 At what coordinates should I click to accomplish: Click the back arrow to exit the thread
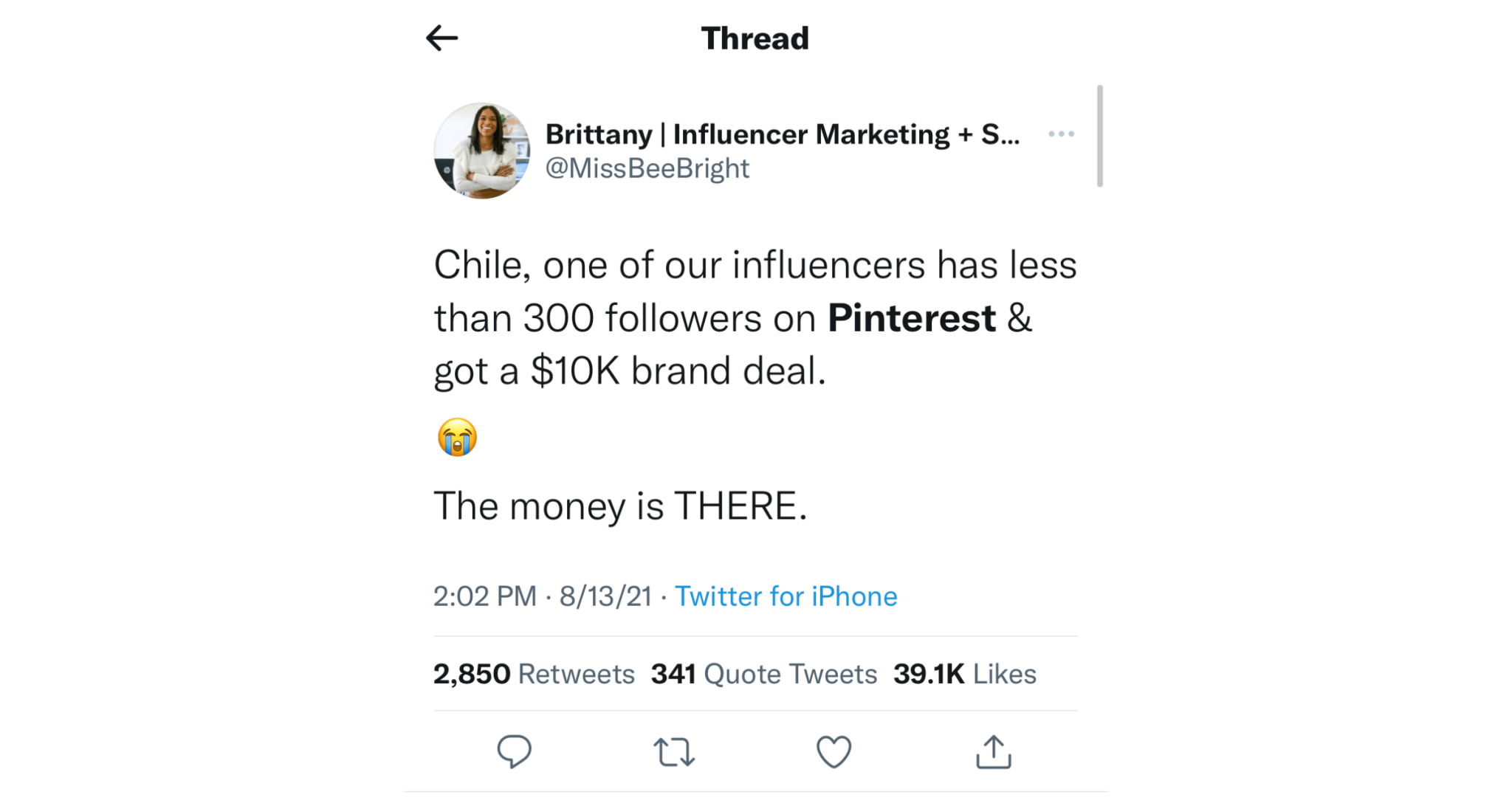pyautogui.click(x=441, y=38)
